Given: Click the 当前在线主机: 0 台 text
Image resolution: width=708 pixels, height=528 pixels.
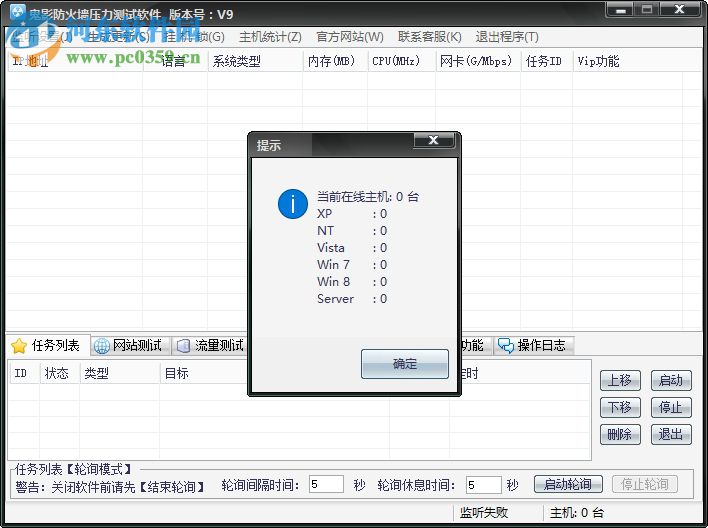Looking at the screenshot, I should click(x=368, y=196).
